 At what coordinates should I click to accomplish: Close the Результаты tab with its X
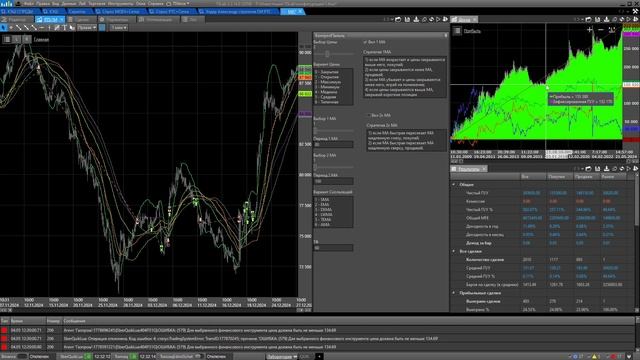point(484,169)
